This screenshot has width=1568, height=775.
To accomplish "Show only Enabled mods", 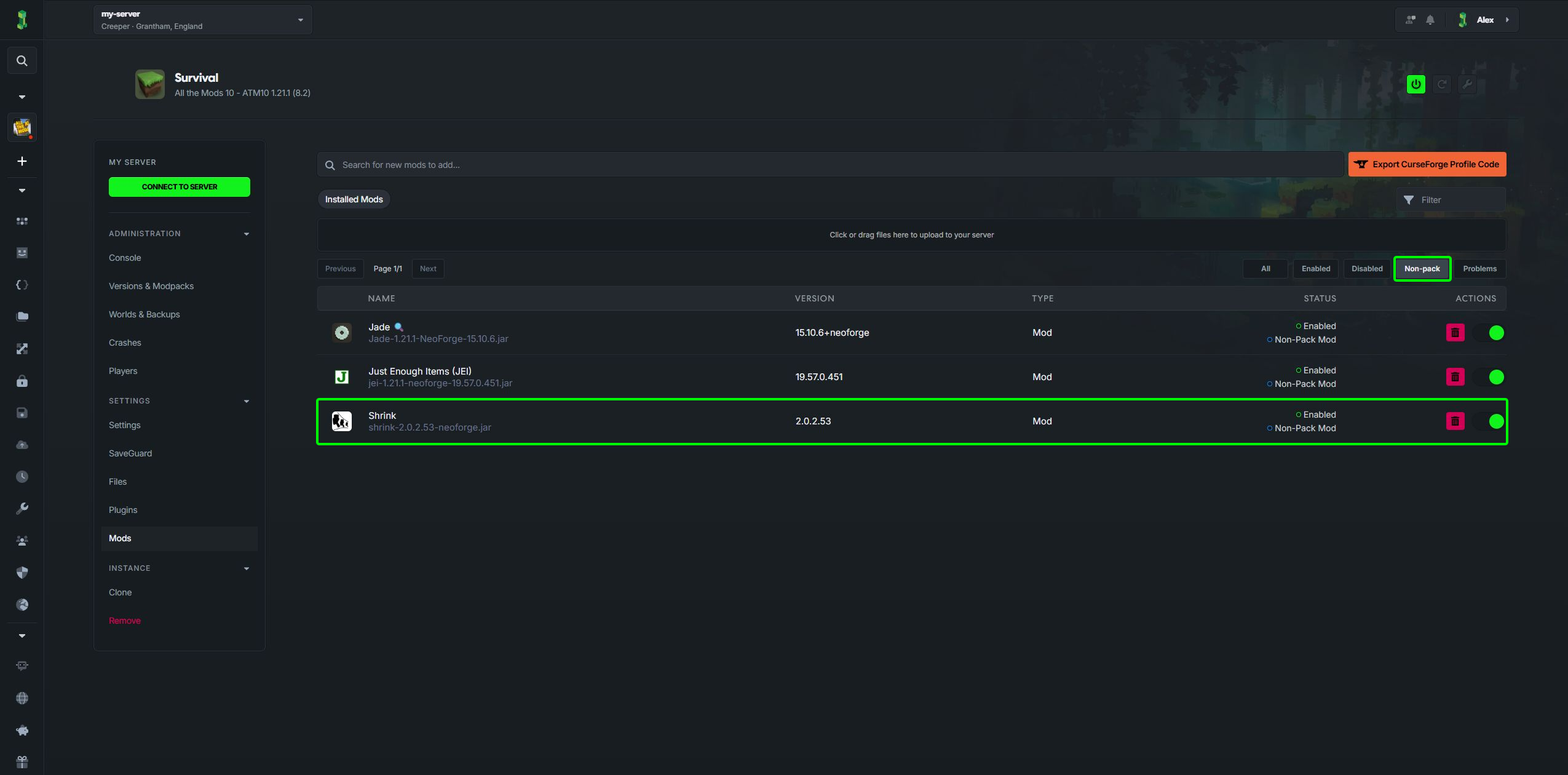I will 1316,269.
